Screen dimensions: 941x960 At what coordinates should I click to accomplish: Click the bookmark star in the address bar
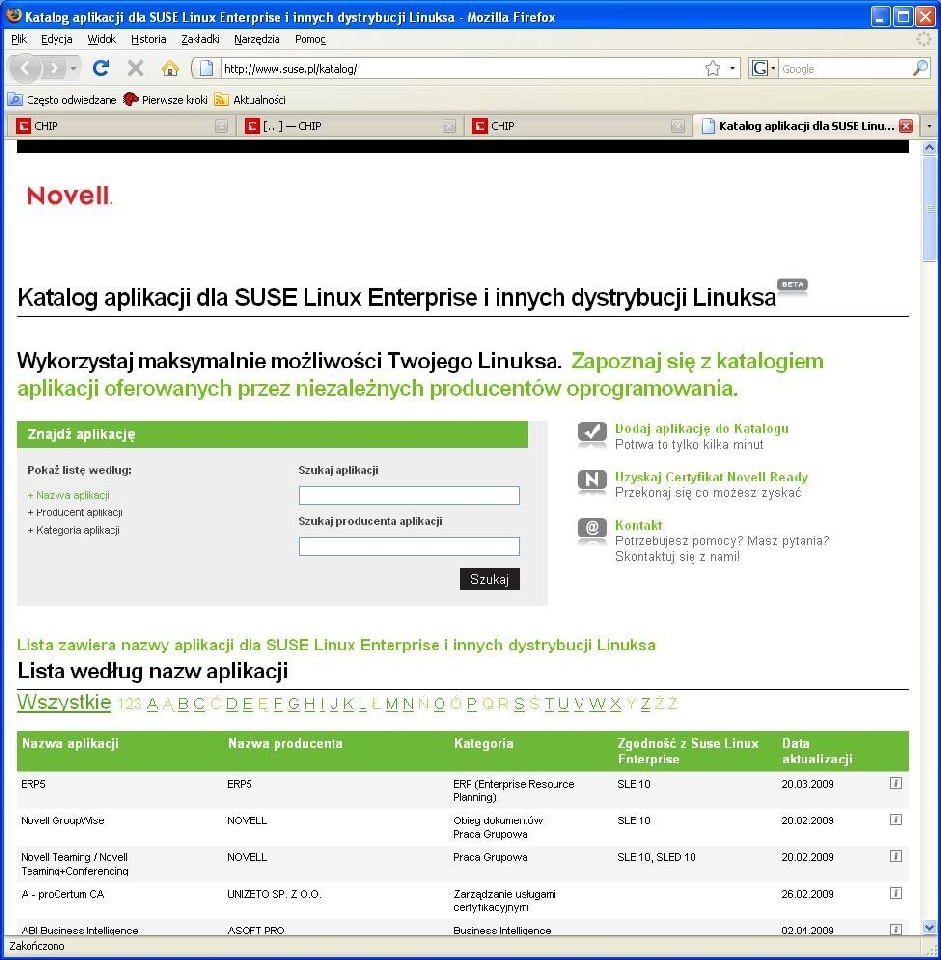710,68
